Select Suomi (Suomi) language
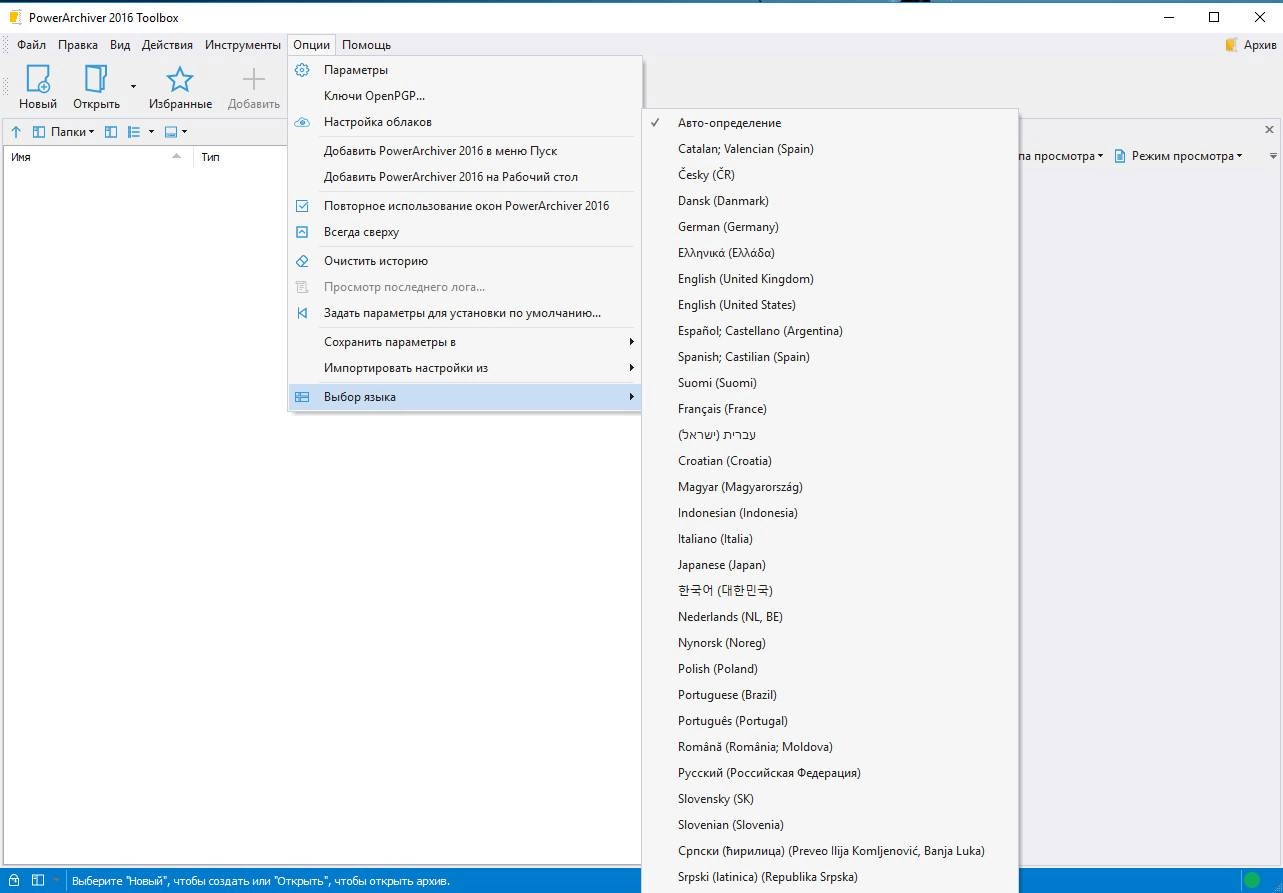 [x=830, y=383]
